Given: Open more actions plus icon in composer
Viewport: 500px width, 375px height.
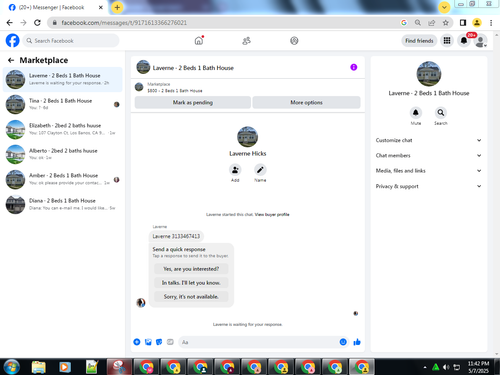Looking at the screenshot, I should [x=137, y=342].
